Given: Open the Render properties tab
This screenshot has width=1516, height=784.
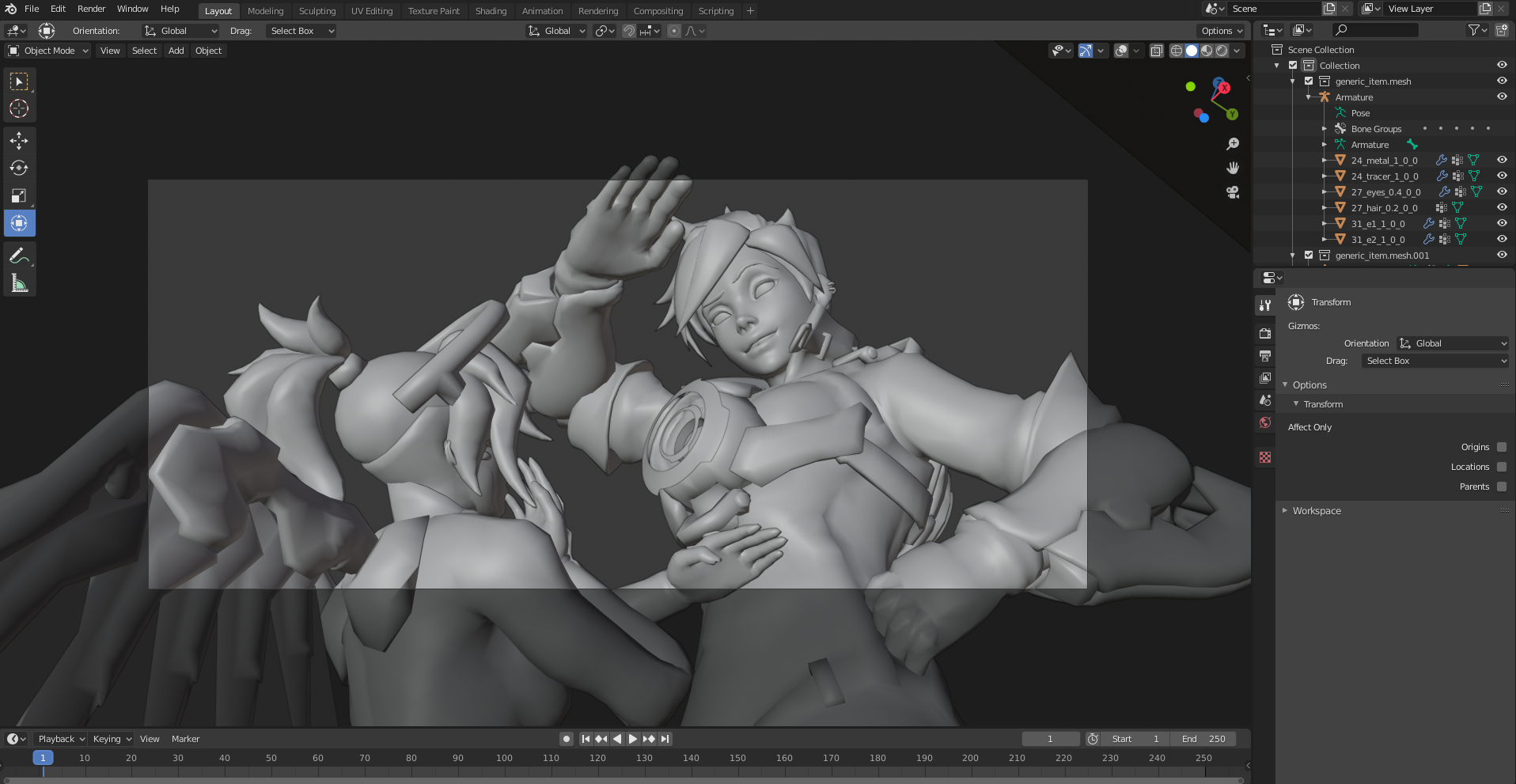Looking at the screenshot, I should (x=1265, y=334).
